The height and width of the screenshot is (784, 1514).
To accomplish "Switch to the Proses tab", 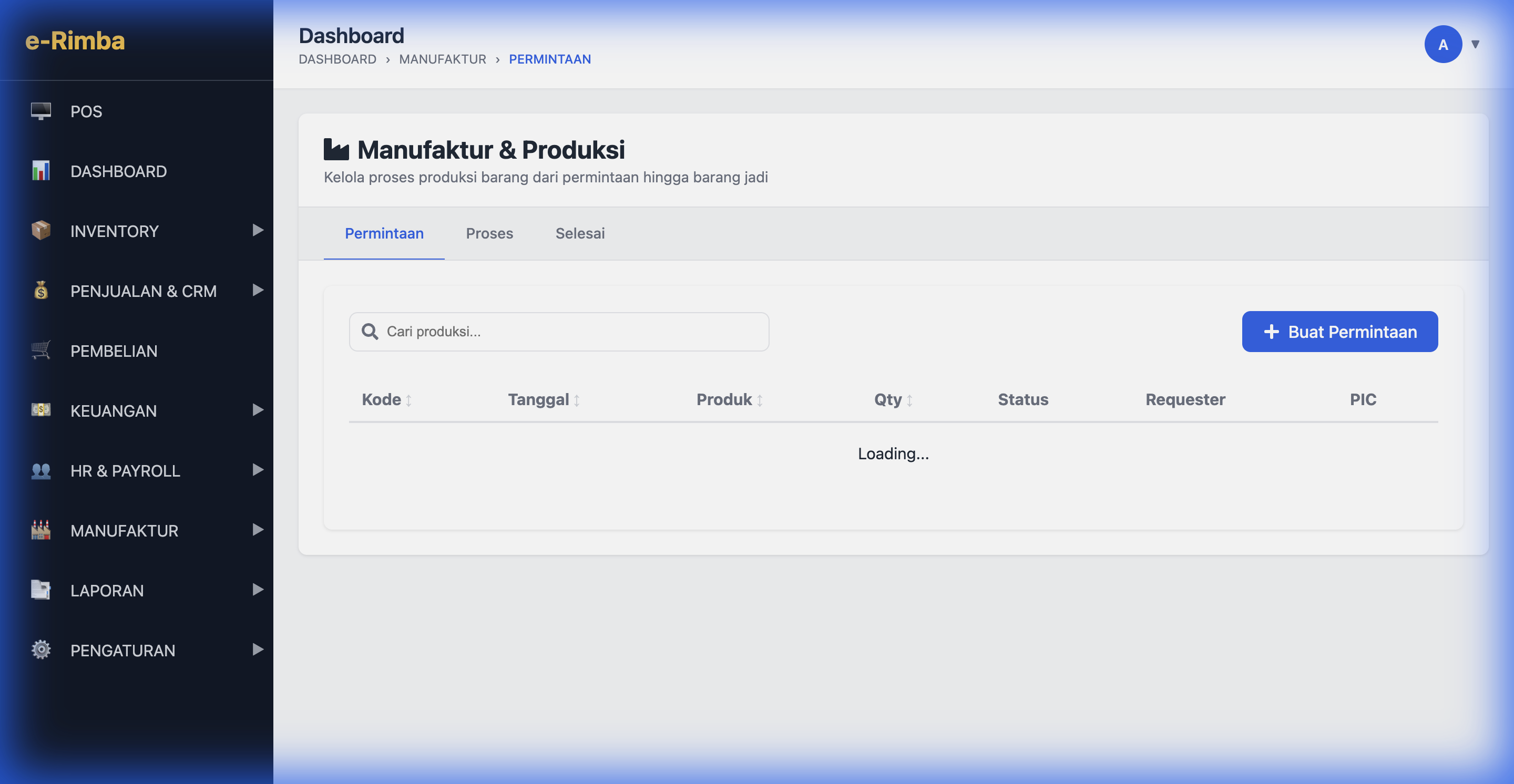I will pos(489,233).
